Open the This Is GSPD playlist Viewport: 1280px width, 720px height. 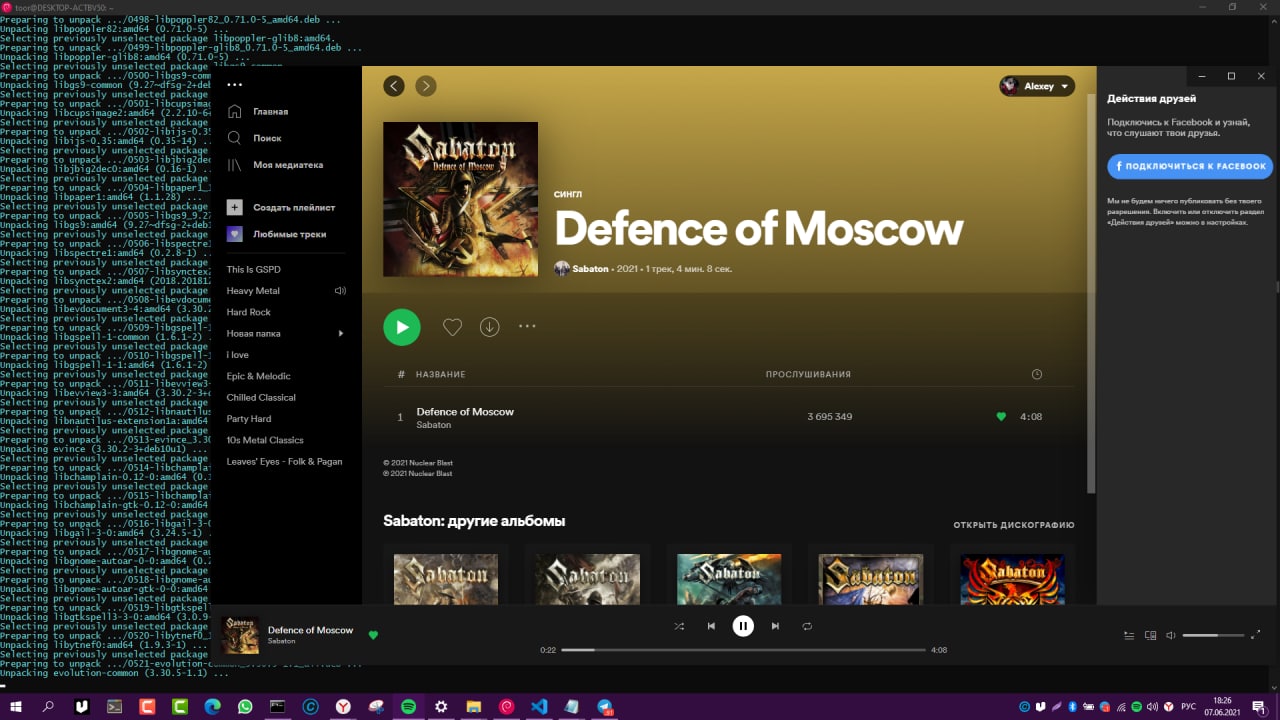tap(254, 270)
